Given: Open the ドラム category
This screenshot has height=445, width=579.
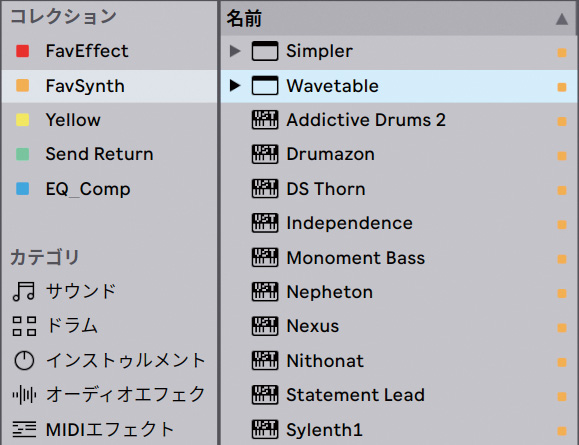Looking at the screenshot, I should pyautogui.click(x=109, y=326).
